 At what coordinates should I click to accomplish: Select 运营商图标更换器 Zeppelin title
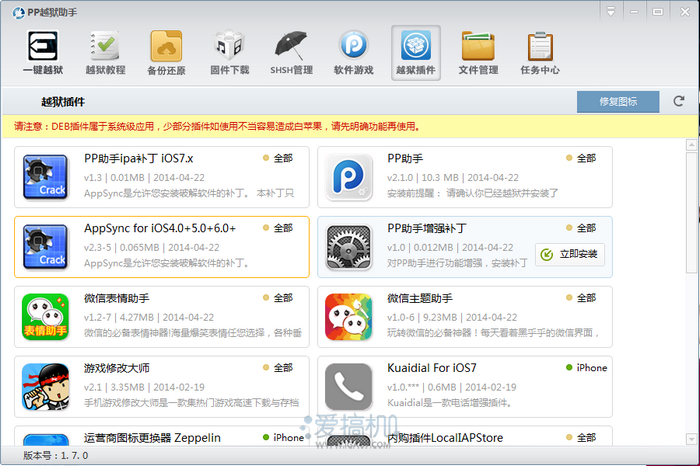coord(152,438)
